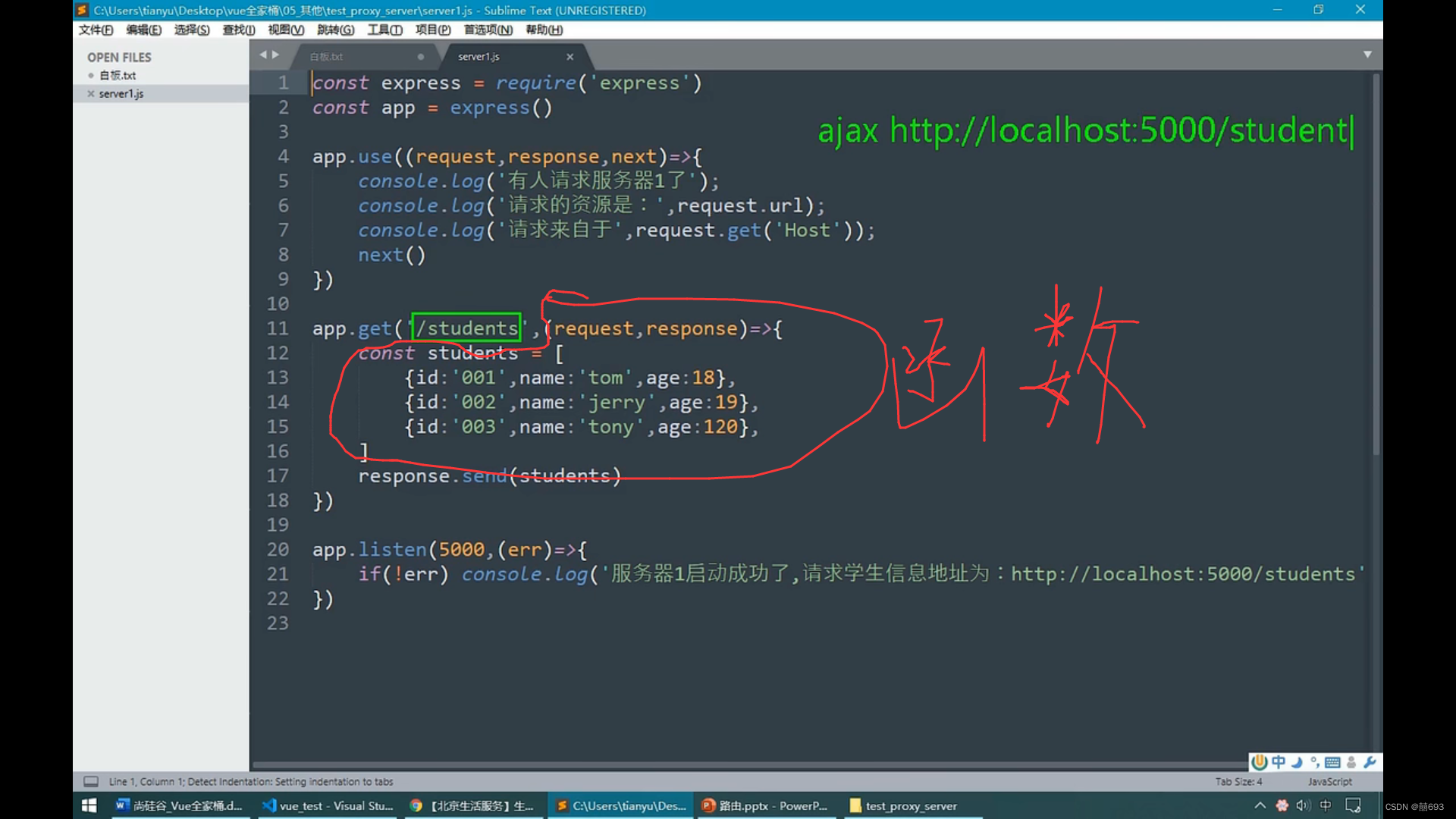Image resolution: width=1456 pixels, height=819 pixels.
Task: Toggle the IME moon half-width icon
Action: pyautogui.click(x=1298, y=762)
